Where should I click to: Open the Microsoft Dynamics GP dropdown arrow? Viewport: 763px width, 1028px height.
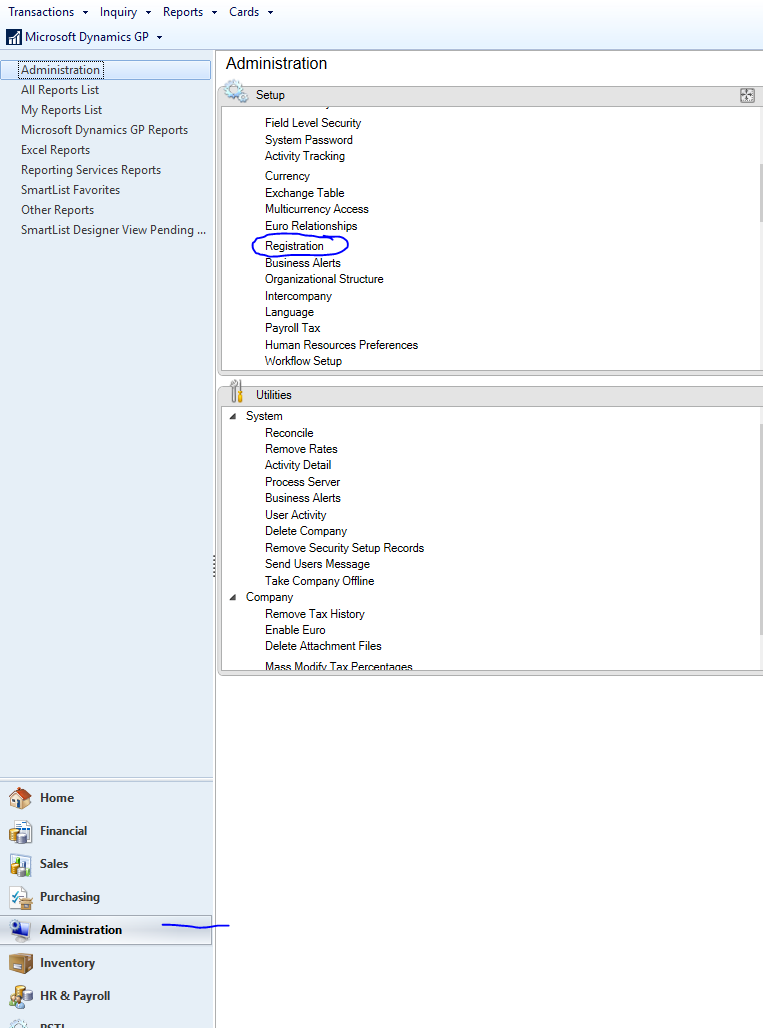[159, 37]
